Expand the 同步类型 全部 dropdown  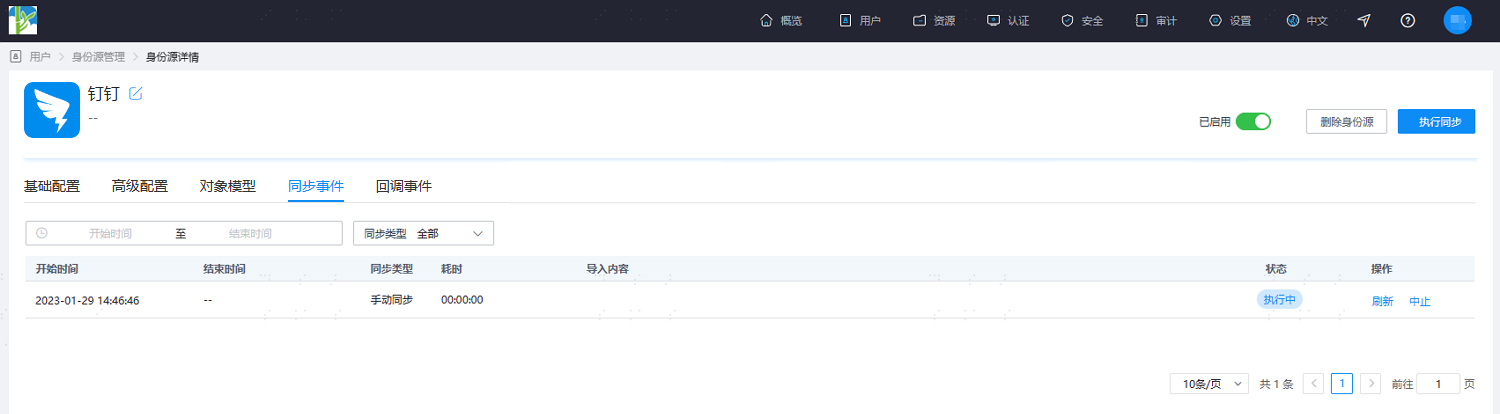424,233
